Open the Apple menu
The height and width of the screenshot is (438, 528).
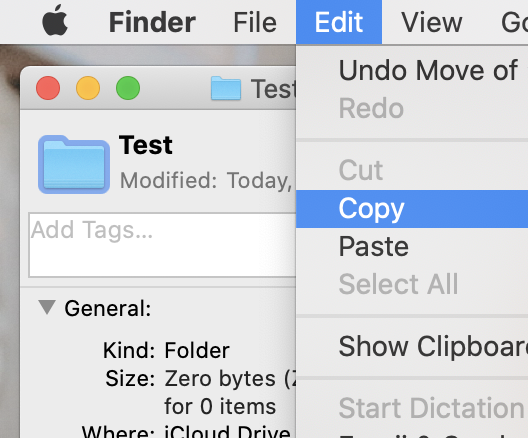(55, 21)
